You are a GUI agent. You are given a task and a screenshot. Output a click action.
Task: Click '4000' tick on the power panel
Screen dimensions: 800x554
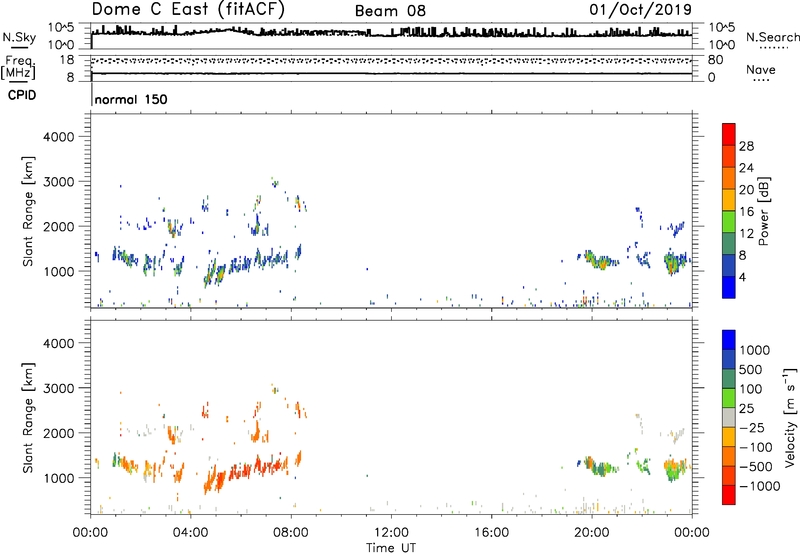coord(59,137)
